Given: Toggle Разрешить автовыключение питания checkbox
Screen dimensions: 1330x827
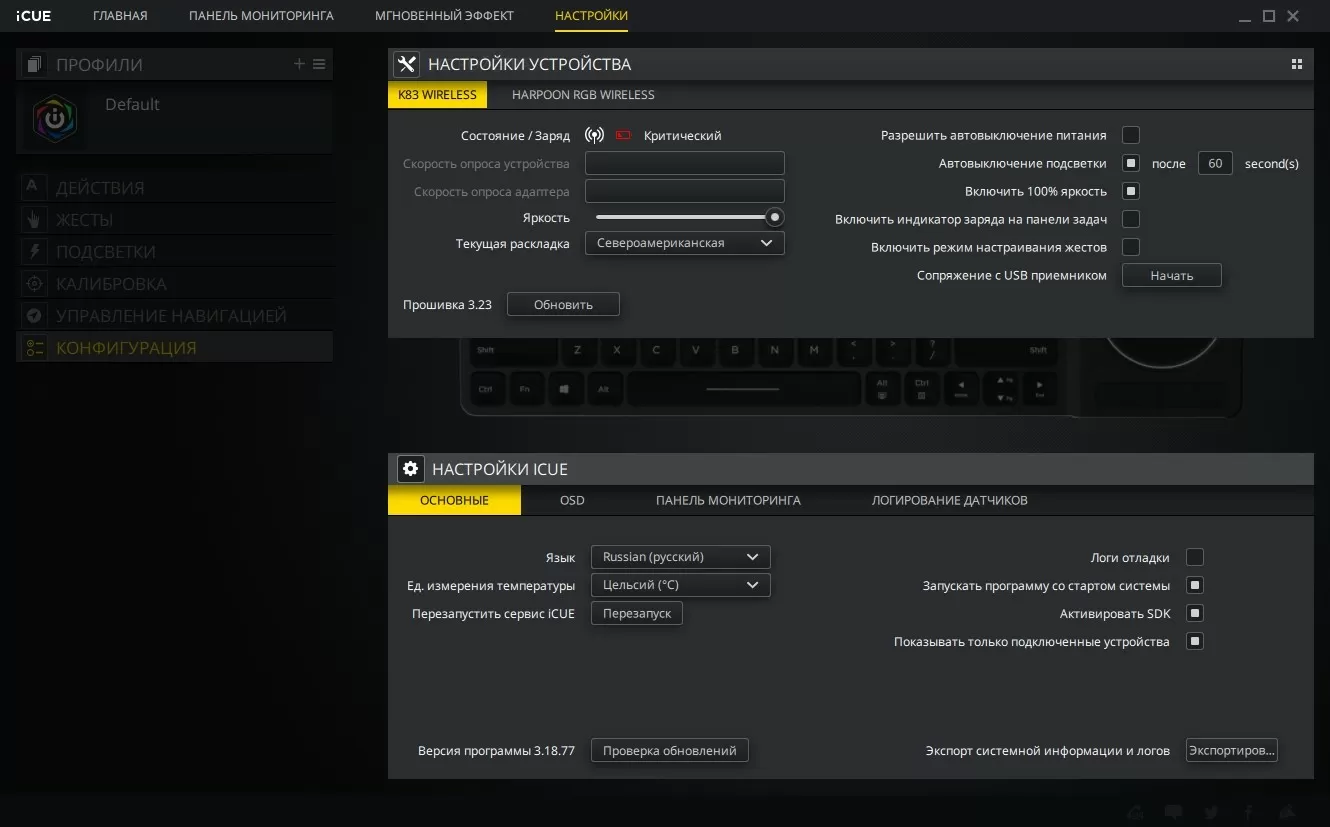Looking at the screenshot, I should (x=1131, y=135).
